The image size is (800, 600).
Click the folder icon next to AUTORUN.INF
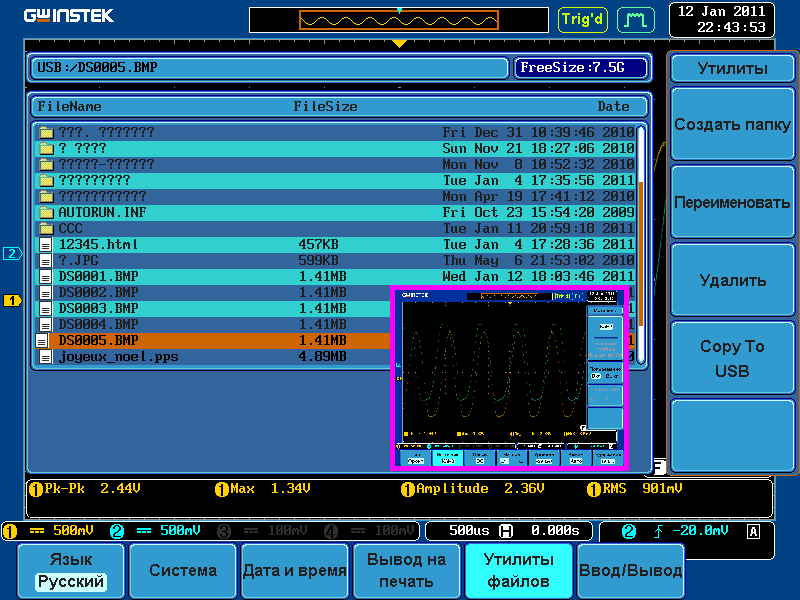tap(45, 212)
